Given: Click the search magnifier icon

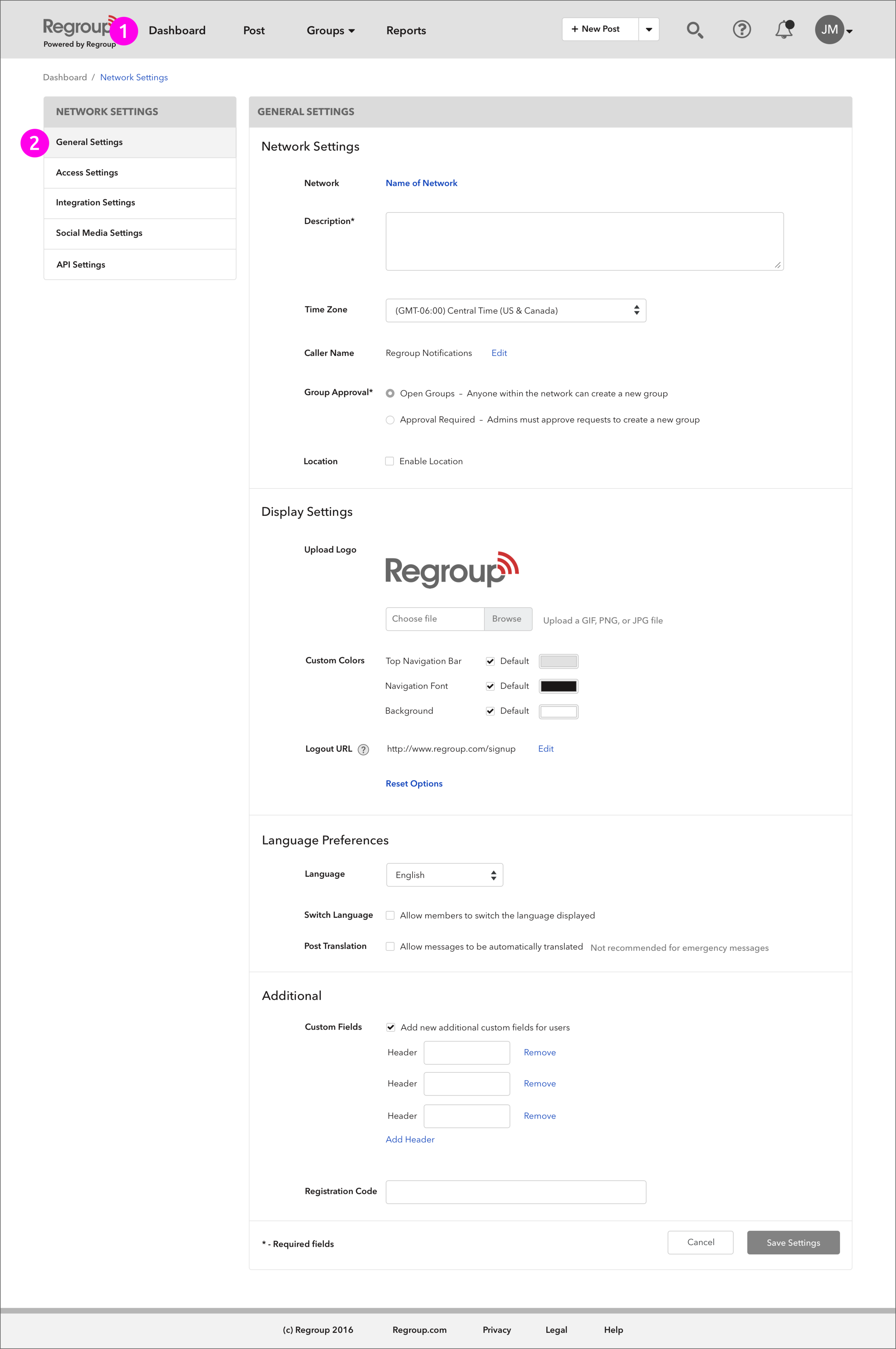Looking at the screenshot, I should [694, 30].
